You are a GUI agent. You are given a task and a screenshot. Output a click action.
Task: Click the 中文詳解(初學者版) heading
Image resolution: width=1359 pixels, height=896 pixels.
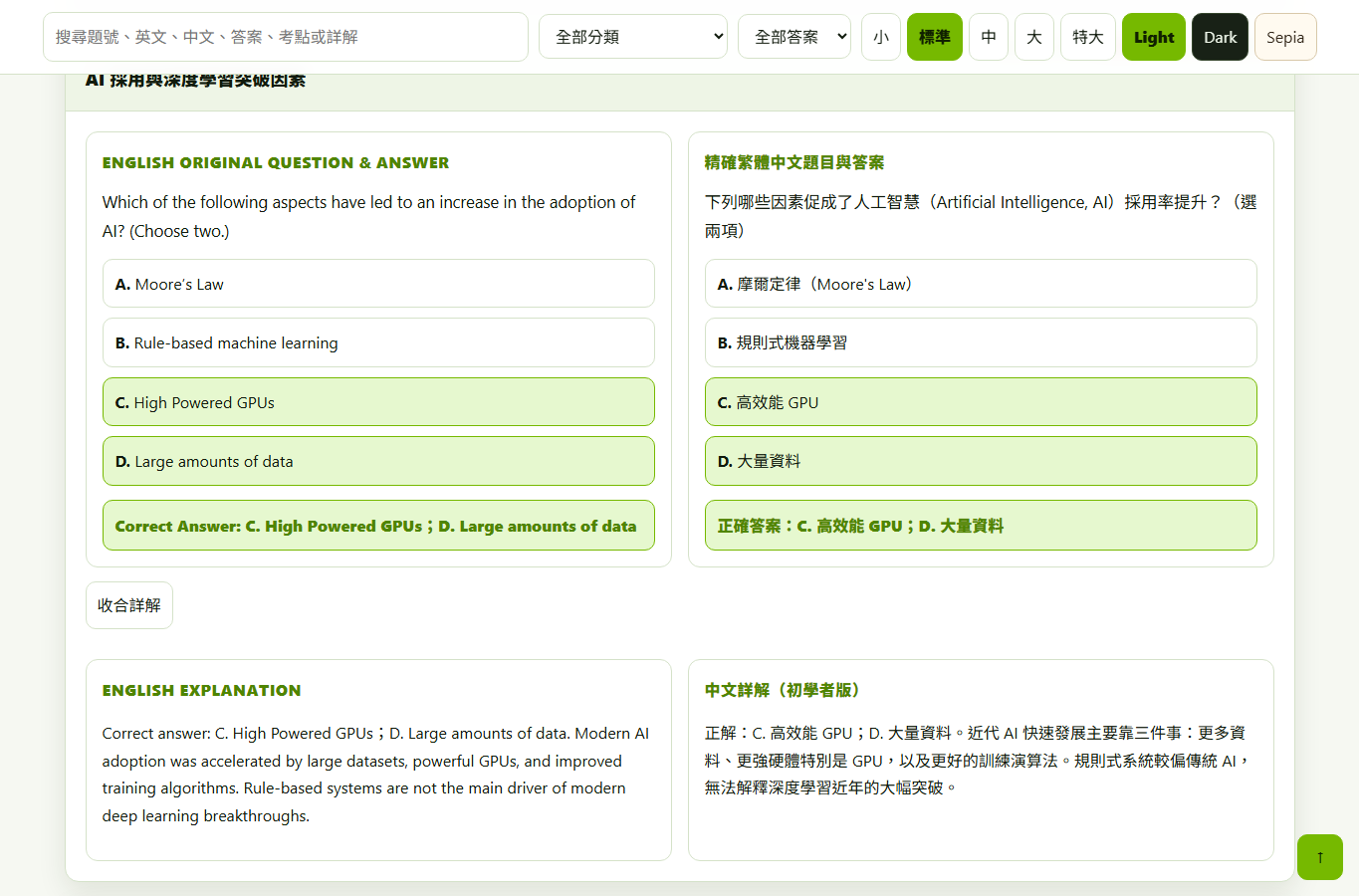point(783,690)
